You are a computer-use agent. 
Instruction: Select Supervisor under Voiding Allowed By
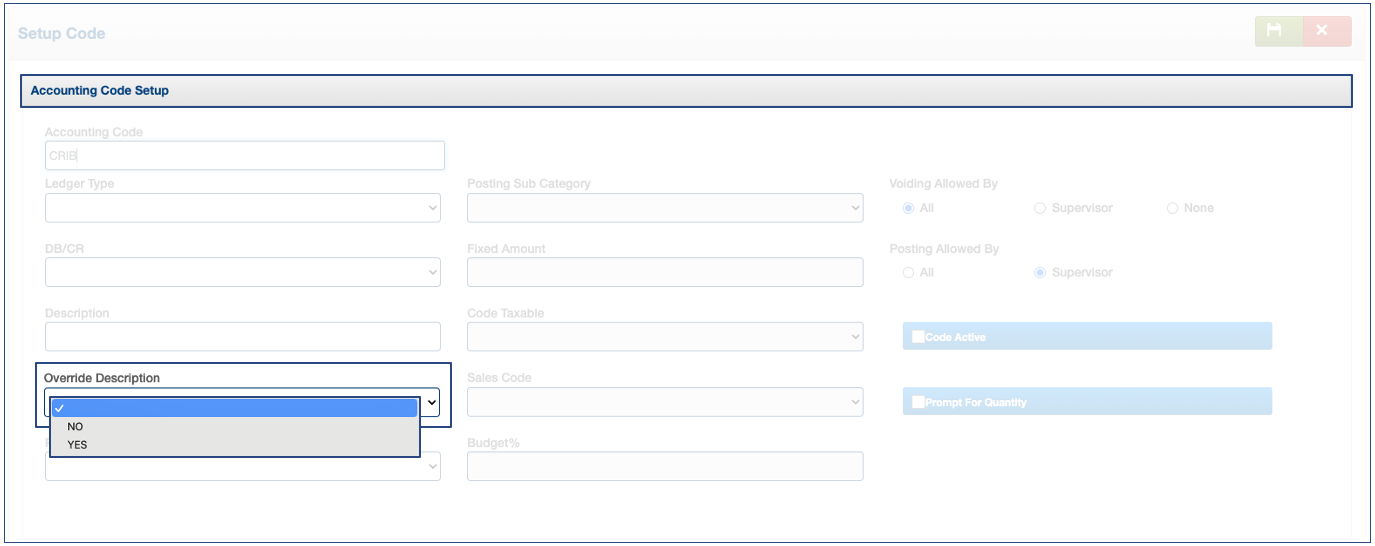(x=1040, y=208)
